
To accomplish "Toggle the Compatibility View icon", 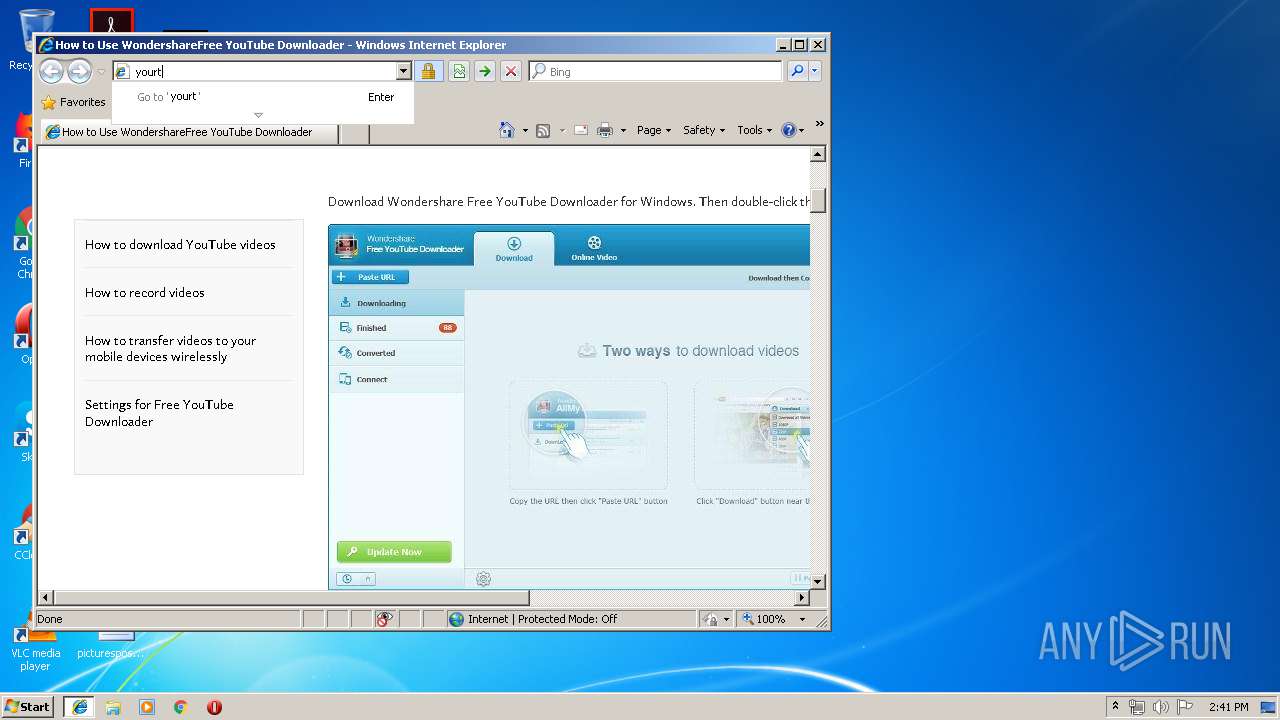I will tap(459, 71).
